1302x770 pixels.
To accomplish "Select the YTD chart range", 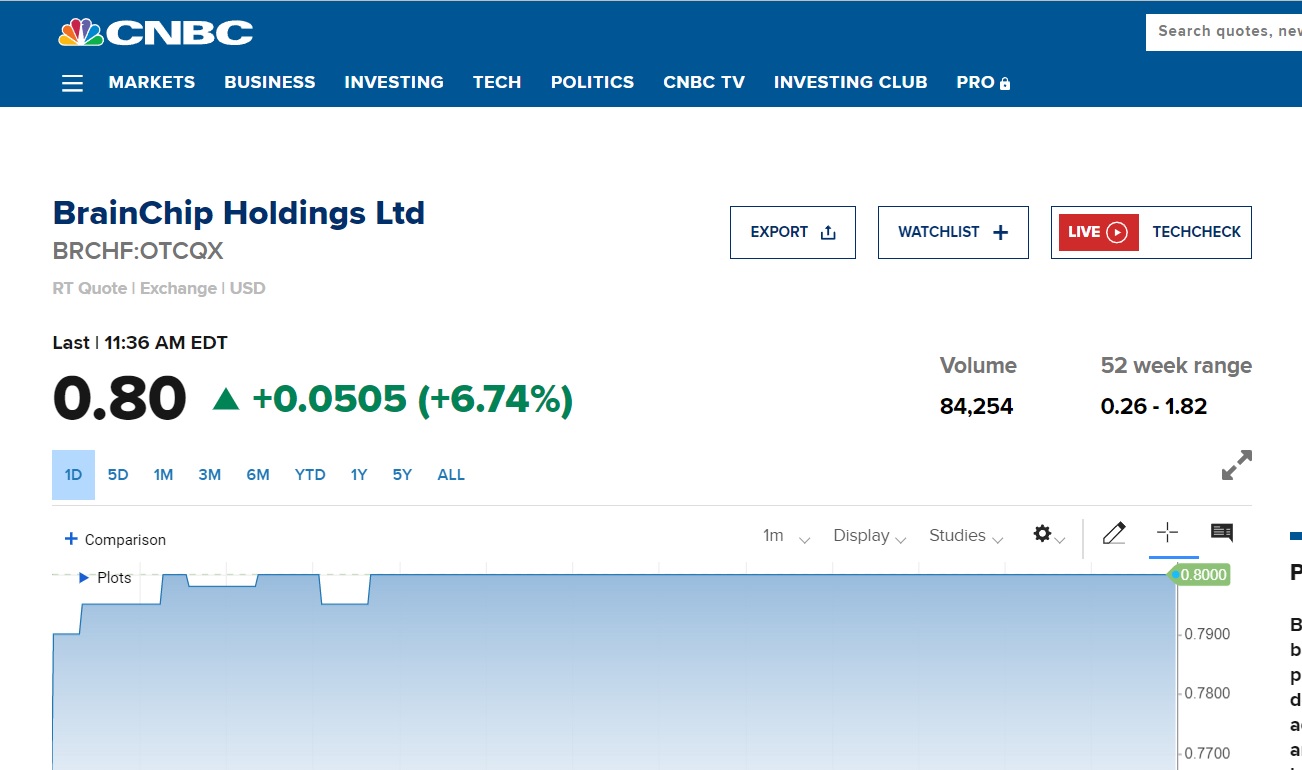I will [310, 475].
